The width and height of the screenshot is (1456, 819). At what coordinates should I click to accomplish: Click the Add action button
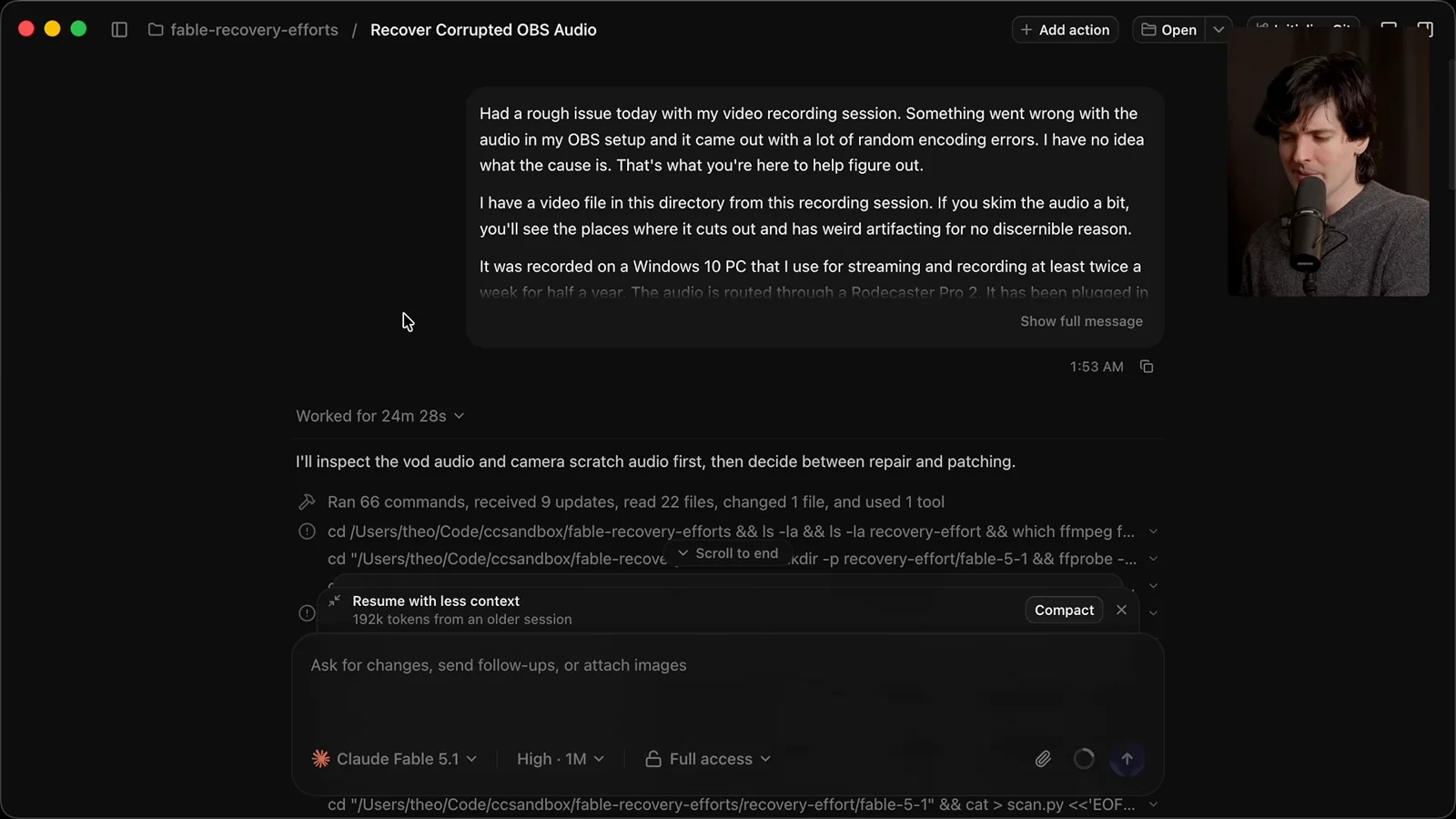click(x=1065, y=30)
